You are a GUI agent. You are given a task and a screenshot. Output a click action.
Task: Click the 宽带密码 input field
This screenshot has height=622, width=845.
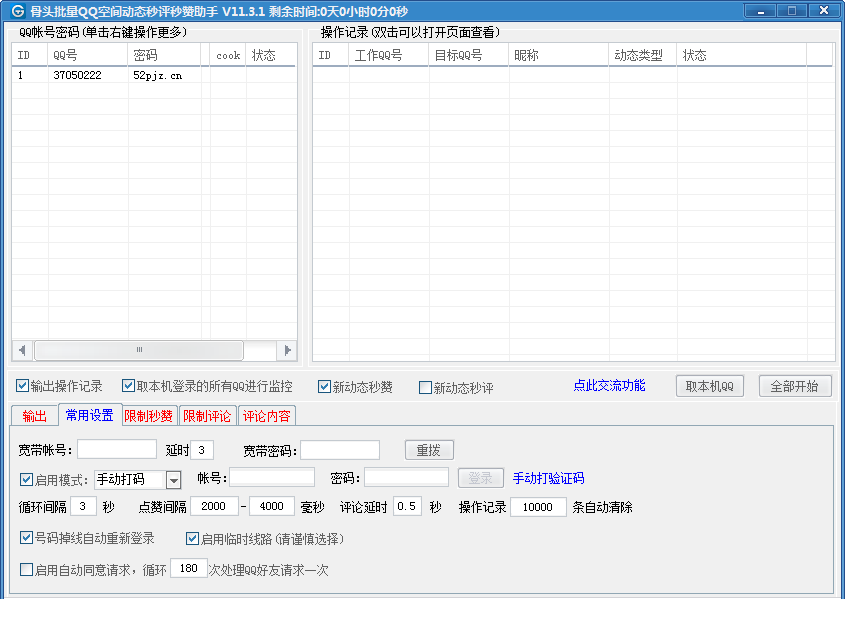[x=340, y=450]
